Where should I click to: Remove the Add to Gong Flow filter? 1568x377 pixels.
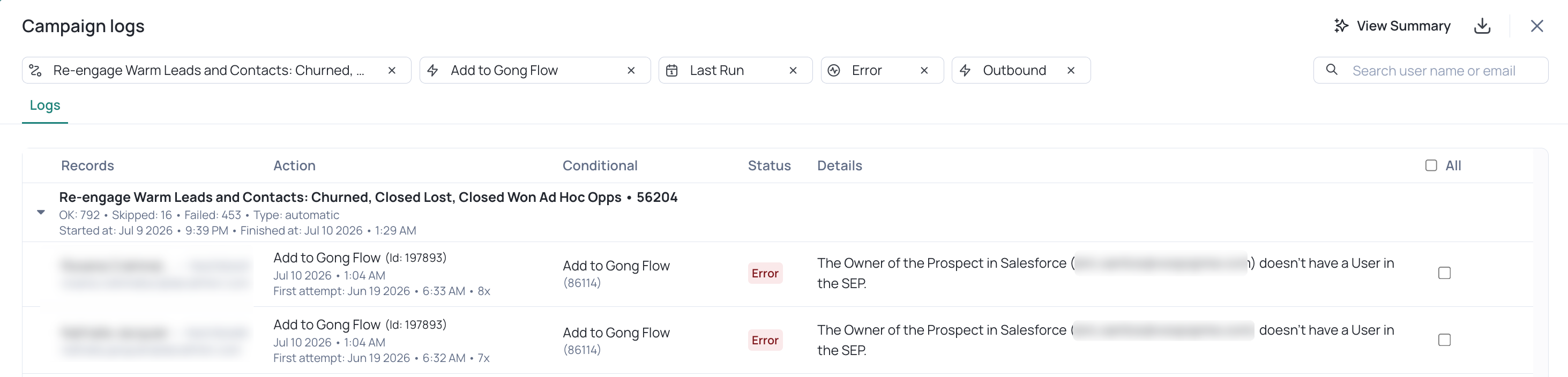point(631,71)
